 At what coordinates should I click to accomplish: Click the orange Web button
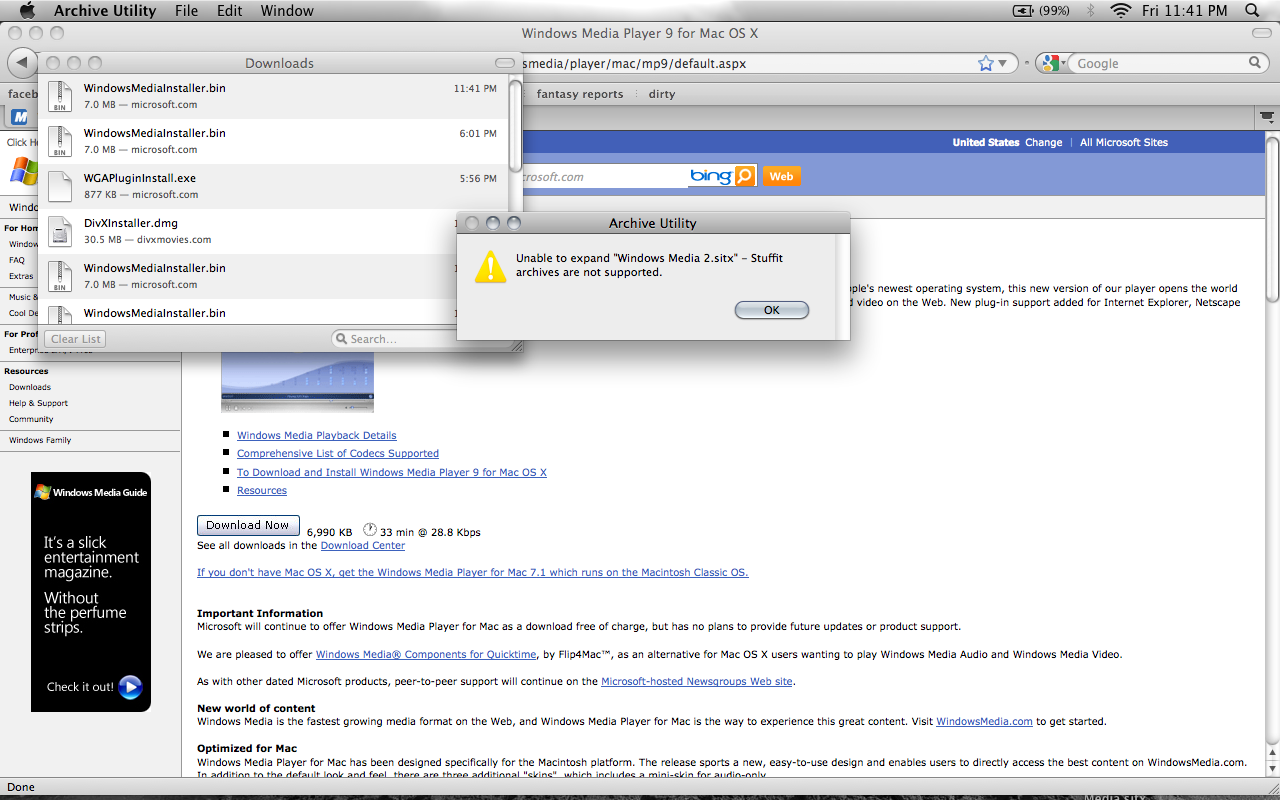click(781, 176)
